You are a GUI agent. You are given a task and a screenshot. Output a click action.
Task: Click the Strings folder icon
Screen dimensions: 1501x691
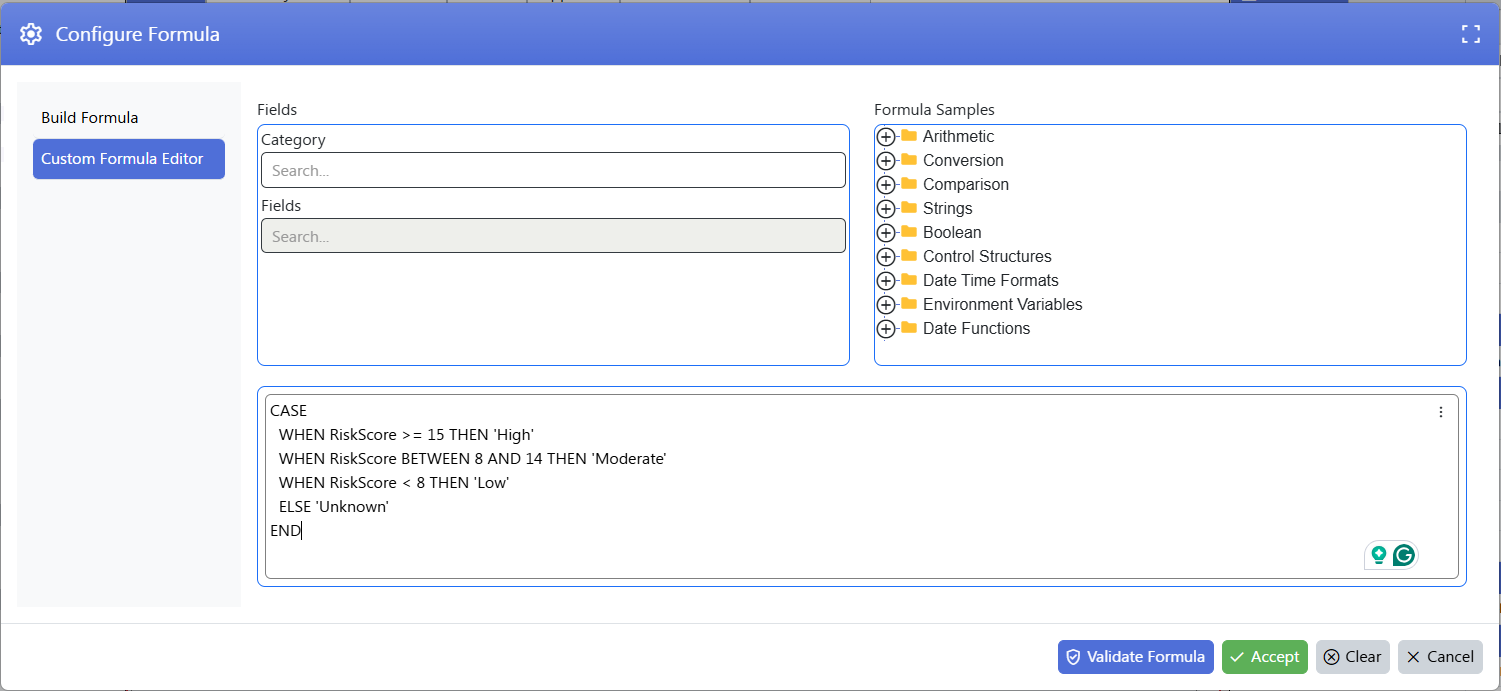[908, 207]
